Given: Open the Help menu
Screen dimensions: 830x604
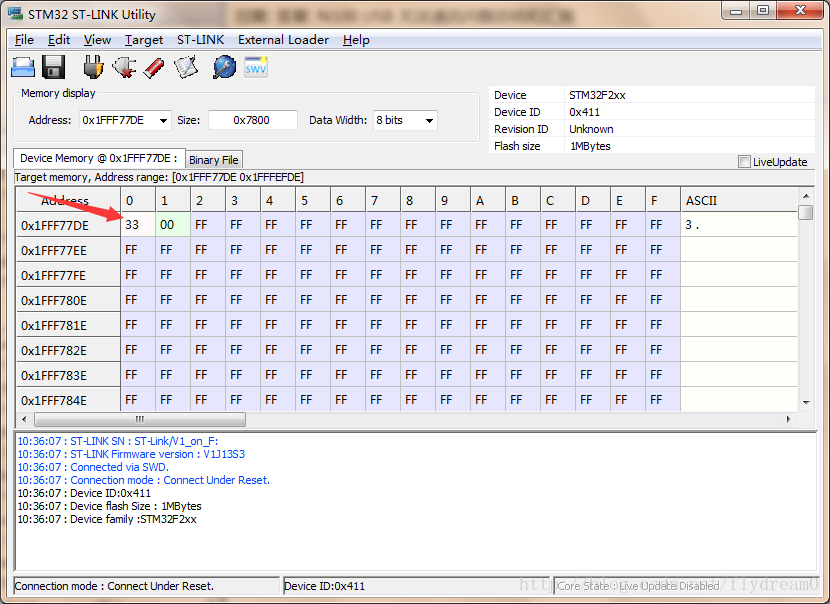Looking at the screenshot, I should pyautogui.click(x=356, y=40).
